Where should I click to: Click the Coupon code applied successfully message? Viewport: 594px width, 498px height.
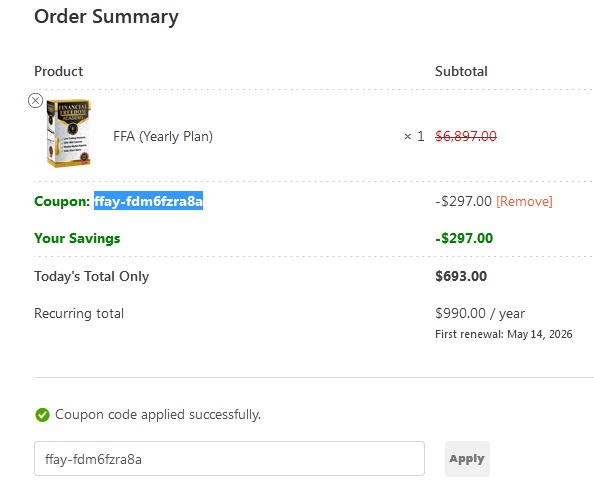tap(158, 415)
